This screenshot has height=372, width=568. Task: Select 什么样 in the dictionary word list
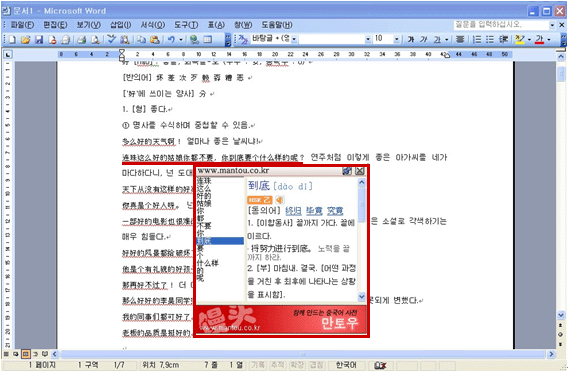pos(208,263)
